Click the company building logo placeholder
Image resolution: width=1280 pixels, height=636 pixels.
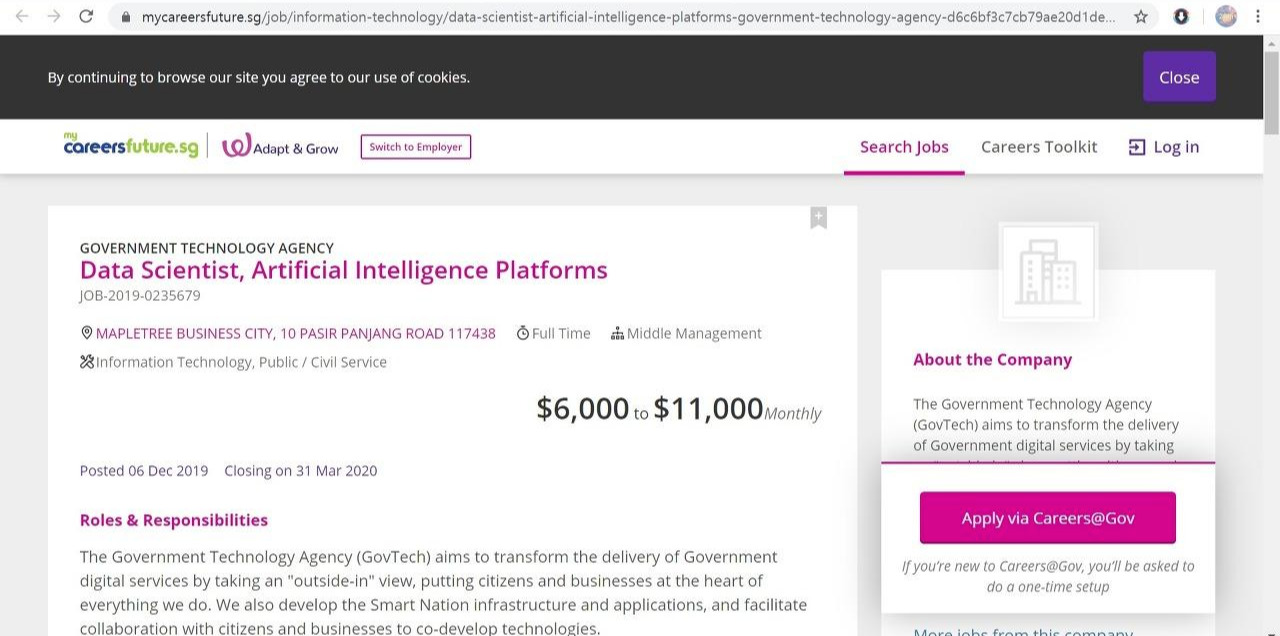click(x=1047, y=272)
